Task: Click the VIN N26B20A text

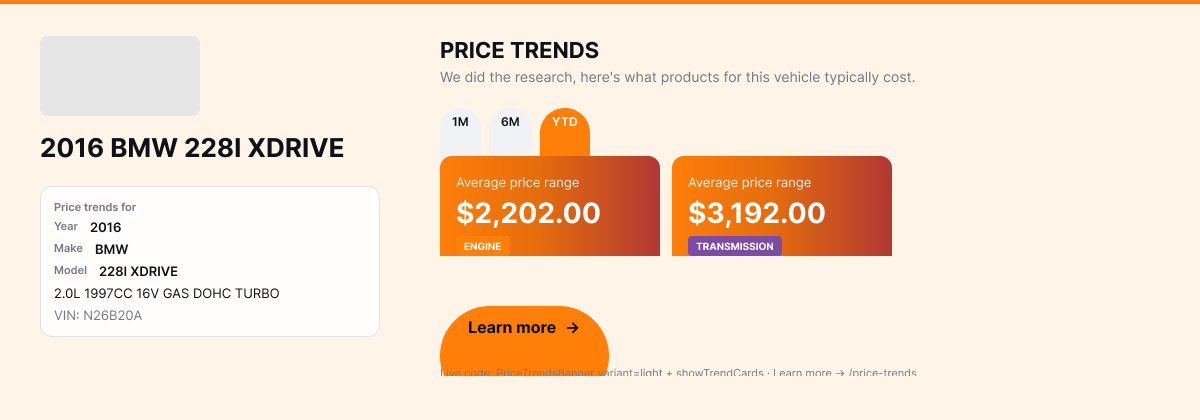Action: pos(98,316)
